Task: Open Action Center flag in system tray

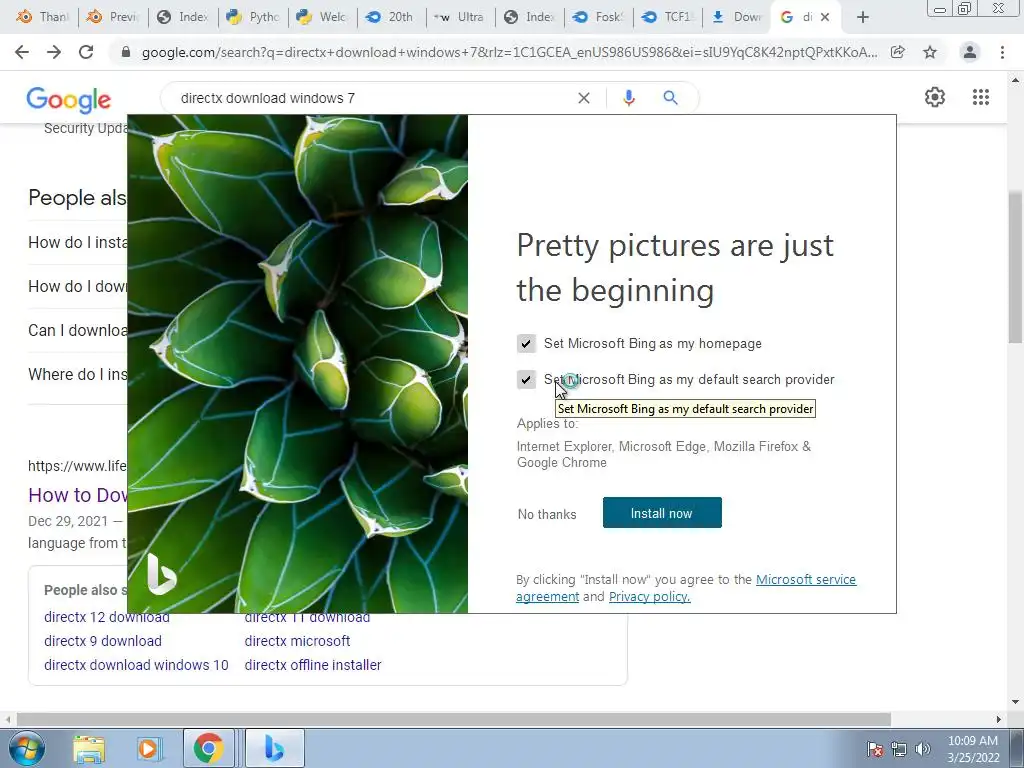Action: coord(874,749)
